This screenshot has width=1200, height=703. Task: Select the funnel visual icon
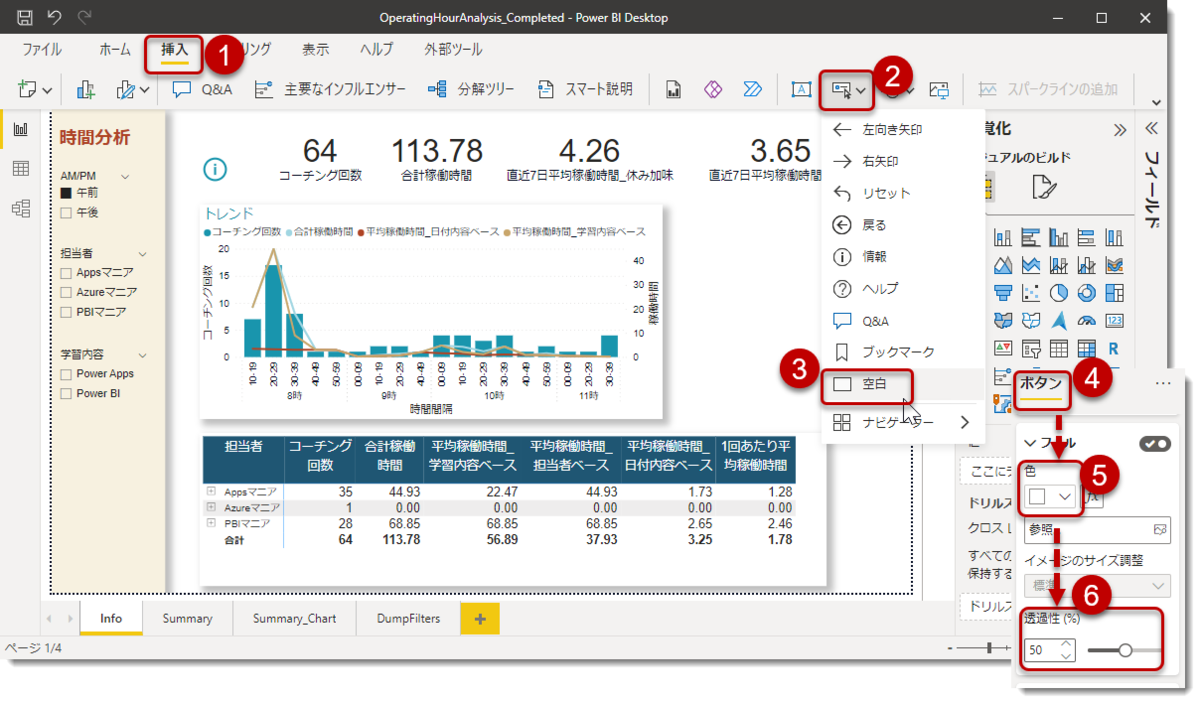pos(1003,293)
